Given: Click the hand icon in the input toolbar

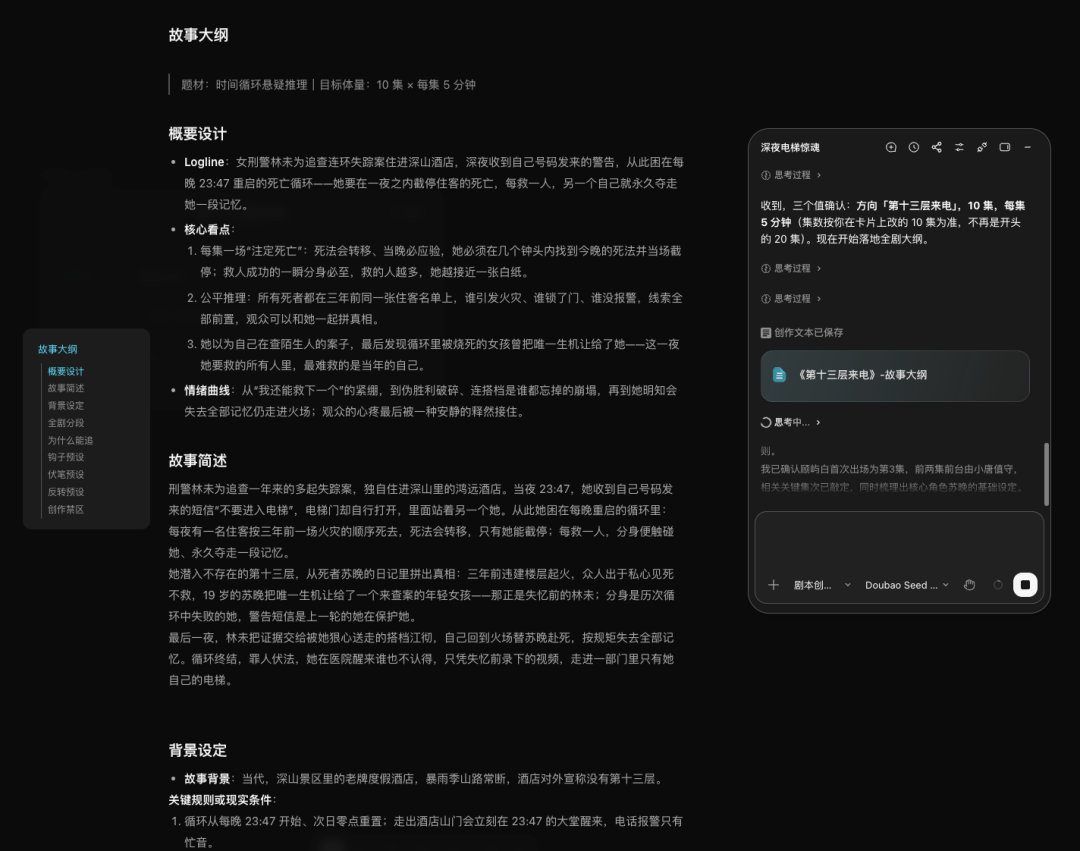Looking at the screenshot, I should click(969, 585).
